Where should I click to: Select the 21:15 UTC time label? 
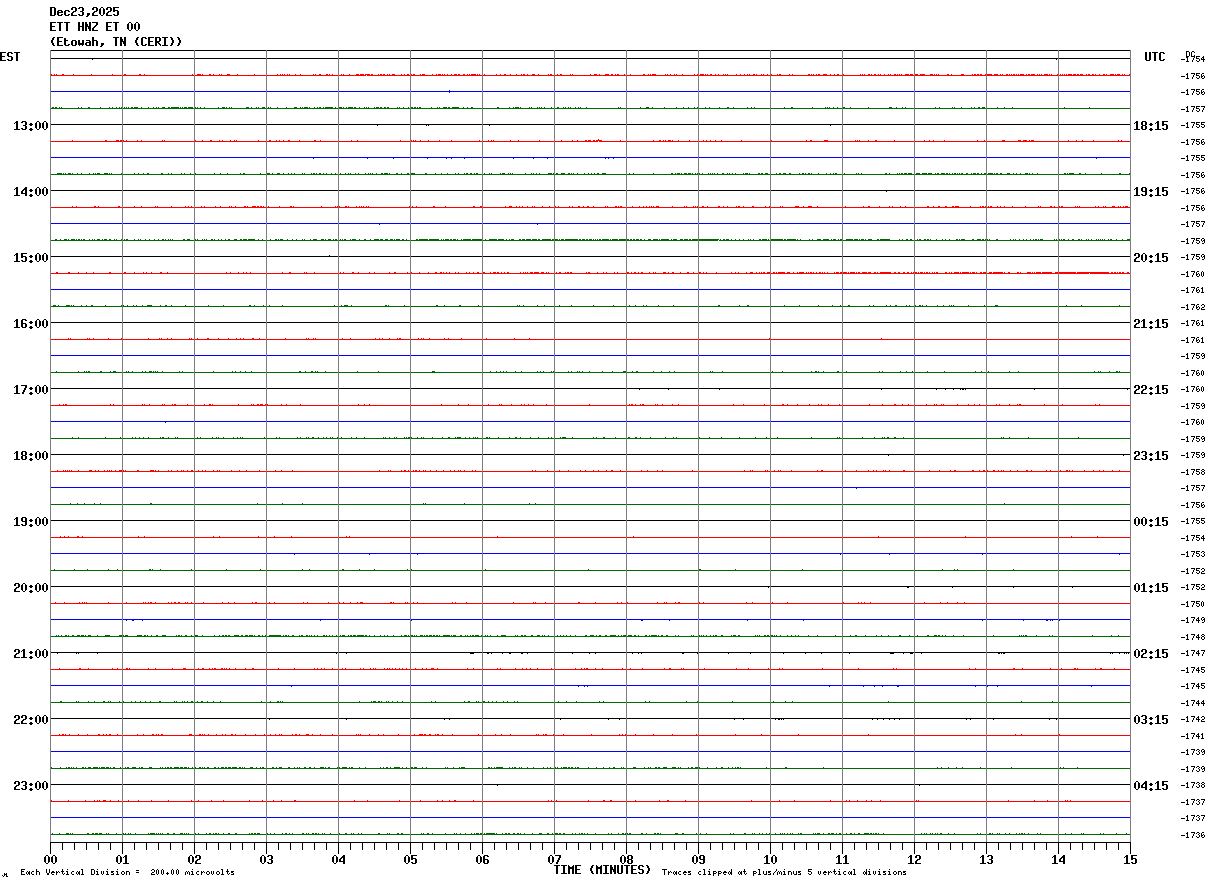(x=1151, y=323)
